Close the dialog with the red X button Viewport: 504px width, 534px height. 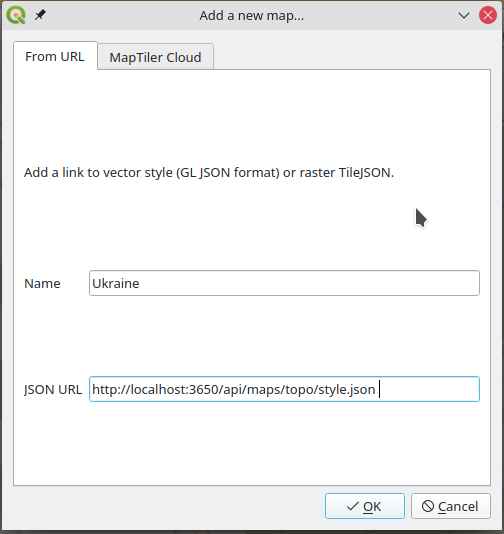tap(488, 15)
